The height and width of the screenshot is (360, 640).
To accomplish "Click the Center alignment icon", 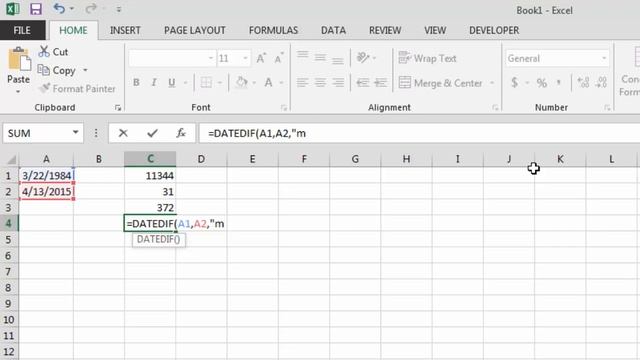I will (320, 83).
